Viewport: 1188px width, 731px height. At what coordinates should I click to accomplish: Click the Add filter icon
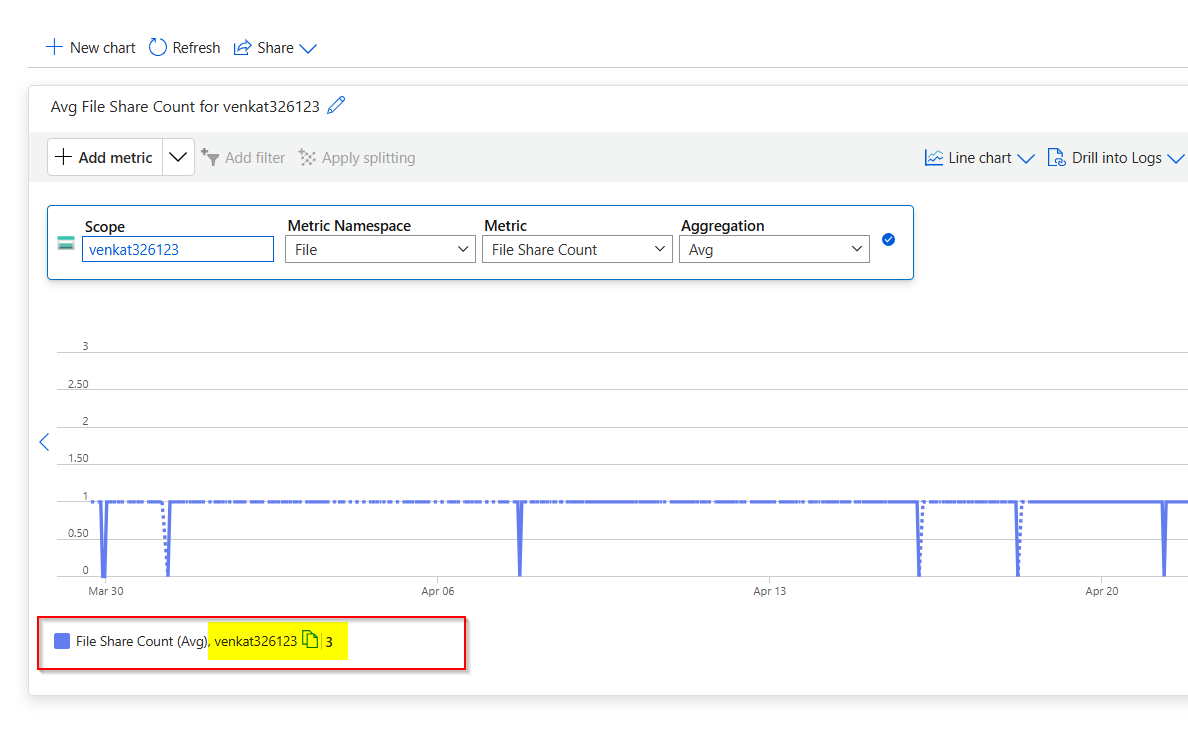pyautogui.click(x=210, y=157)
